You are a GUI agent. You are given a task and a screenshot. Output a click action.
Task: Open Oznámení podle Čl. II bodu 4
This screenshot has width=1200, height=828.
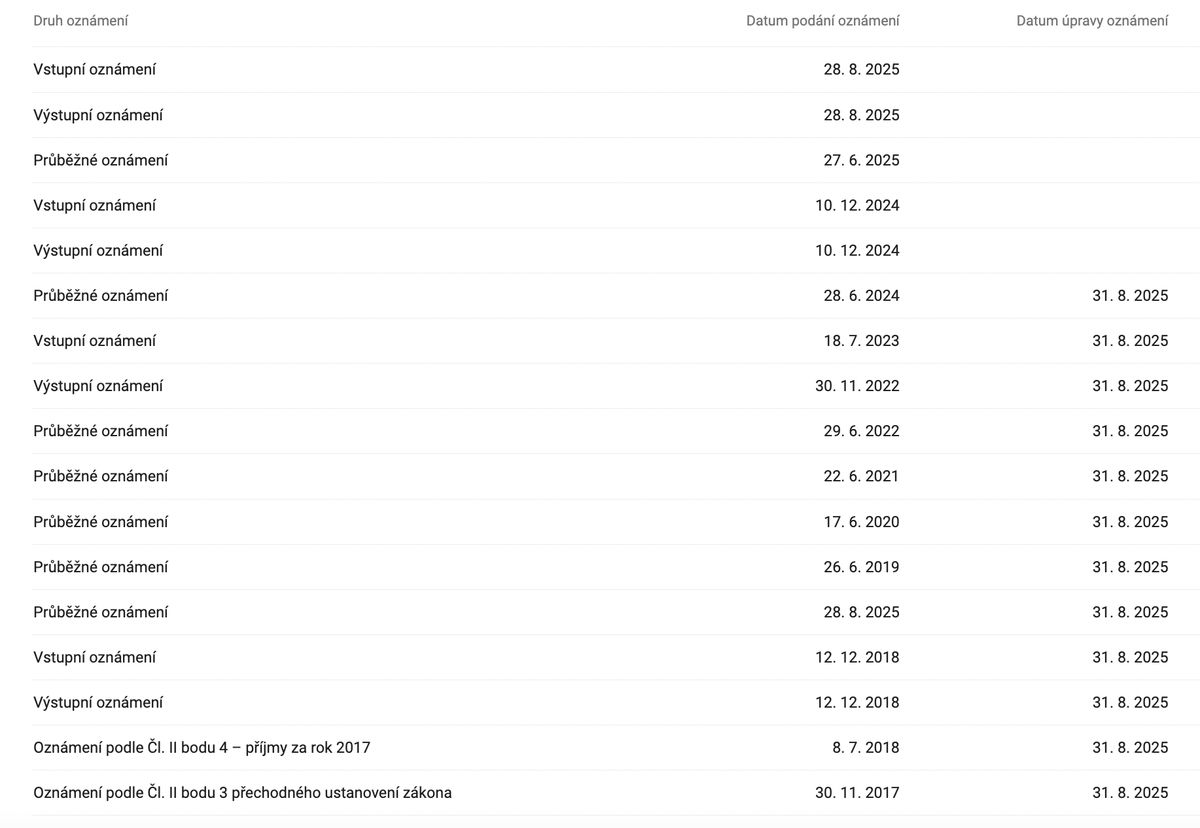[x=202, y=748]
